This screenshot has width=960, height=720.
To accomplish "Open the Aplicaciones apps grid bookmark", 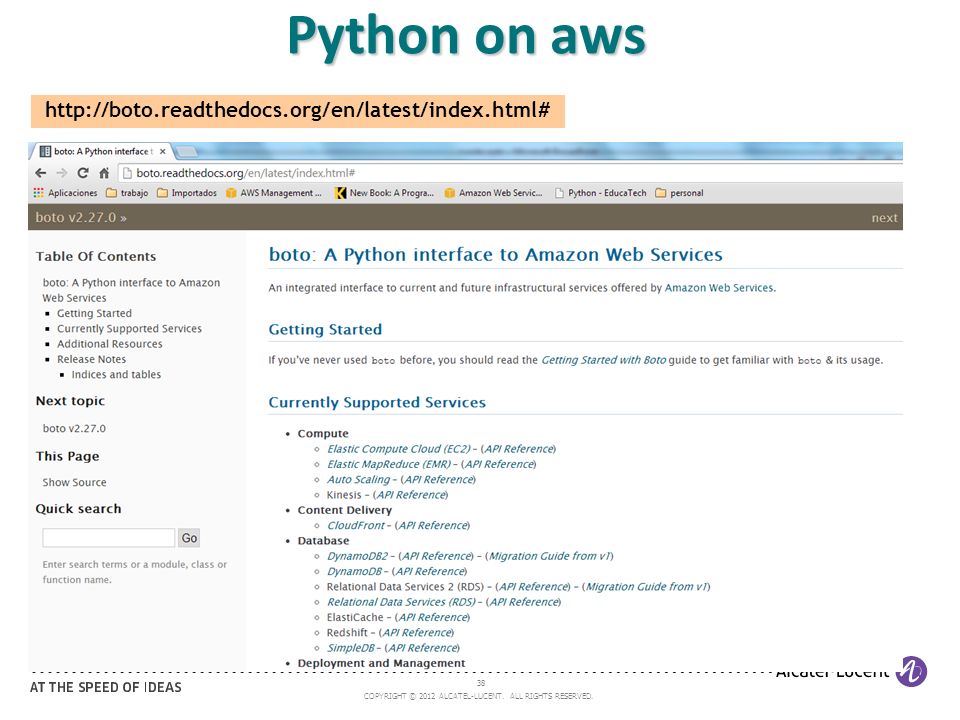I will click(66, 193).
